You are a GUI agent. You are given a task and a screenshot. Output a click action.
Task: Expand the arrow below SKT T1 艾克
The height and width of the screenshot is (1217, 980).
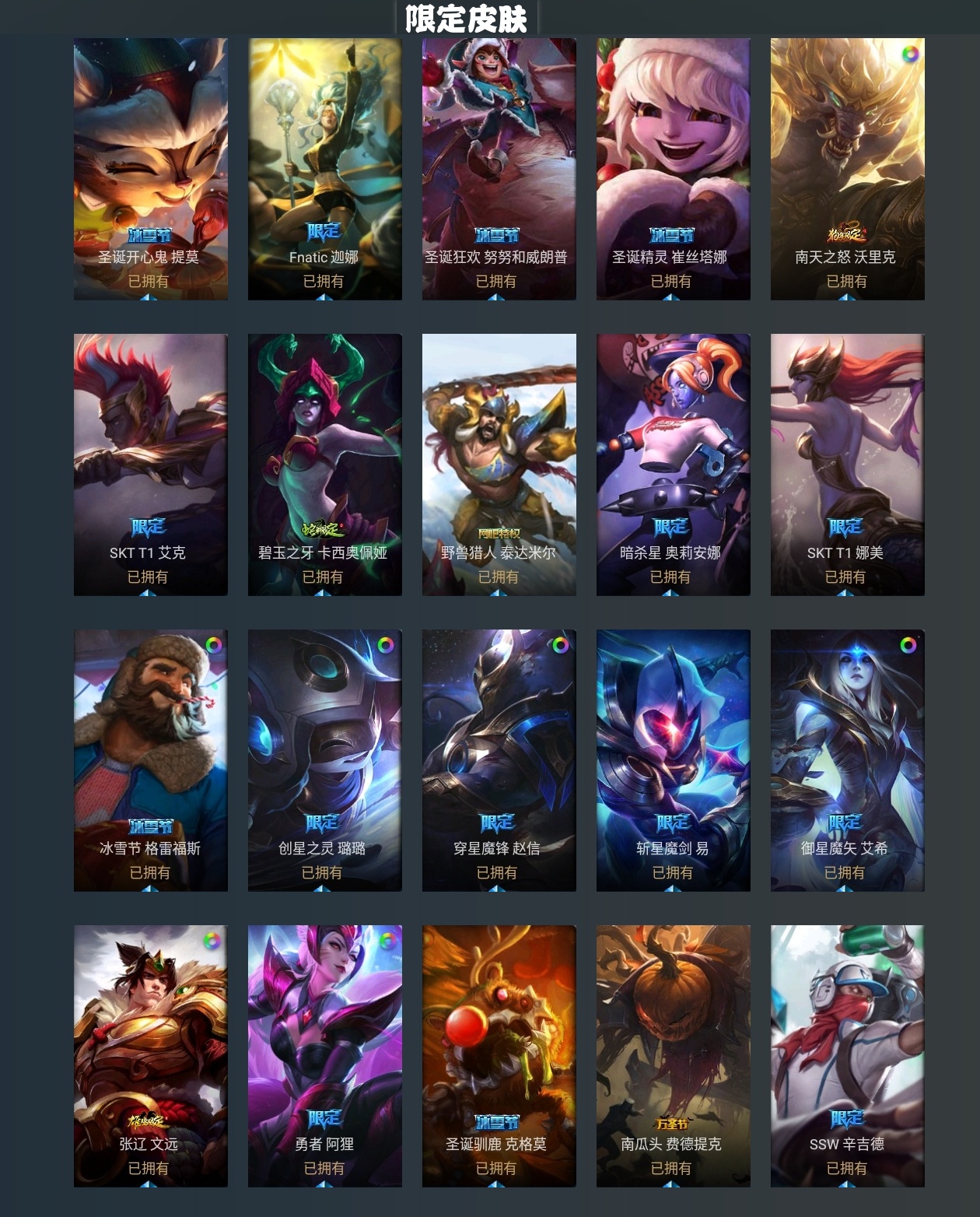(x=148, y=592)
